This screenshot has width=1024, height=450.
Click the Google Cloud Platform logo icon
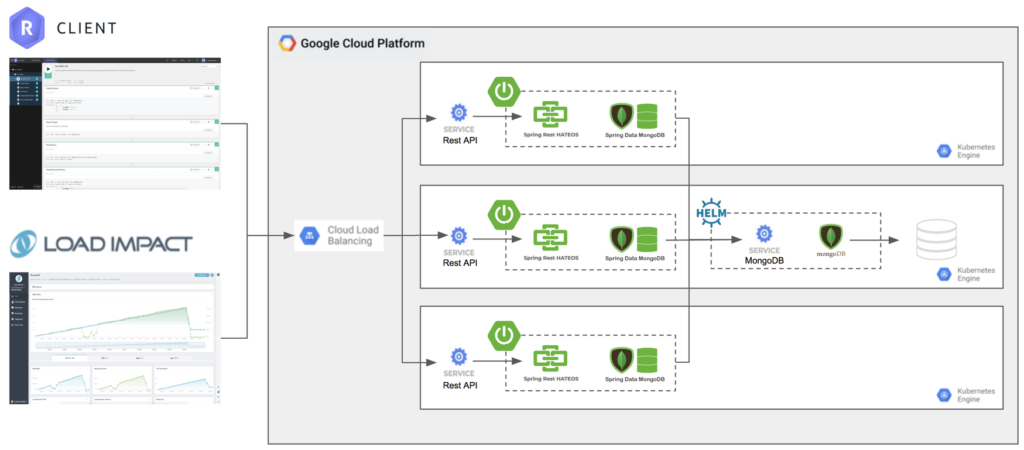(x=287, y=43)
